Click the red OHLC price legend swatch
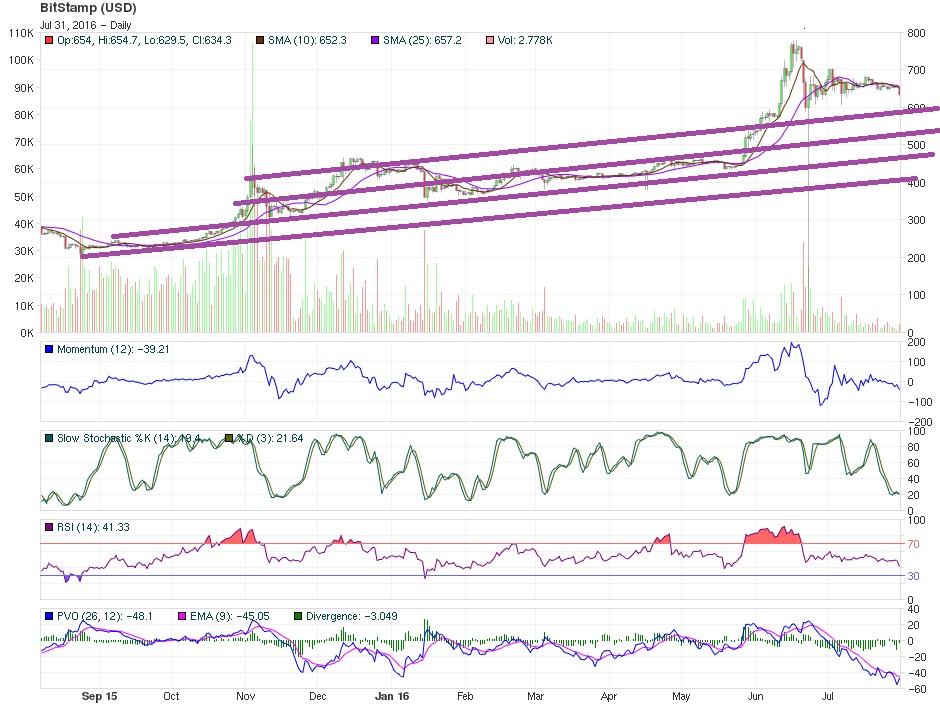Viewport: 940px width, 704px height. coord(48,40)
